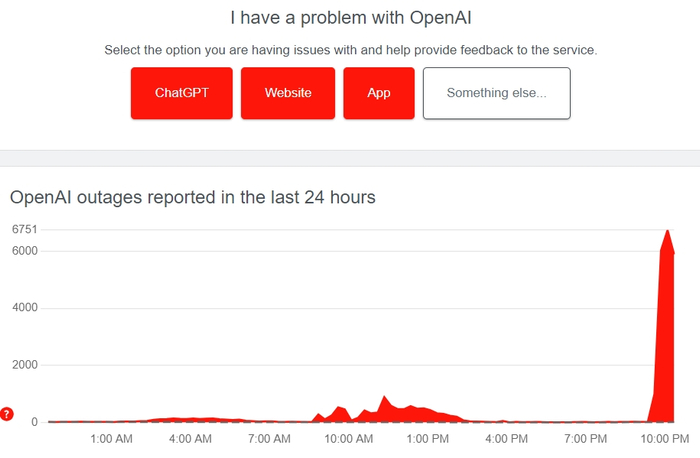Viewport: 700px width, 458px height.
Task: Click the 6751 peak value label
Action: pos(24,230)
